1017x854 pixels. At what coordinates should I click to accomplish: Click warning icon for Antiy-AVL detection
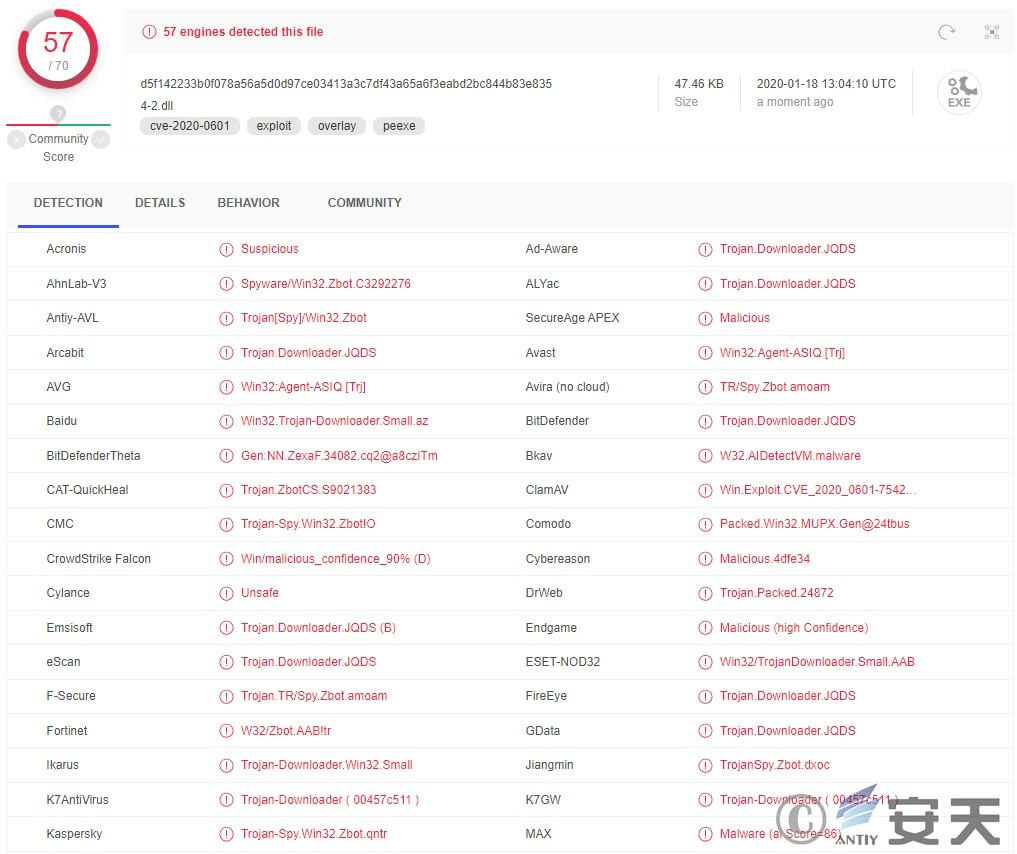click(226, 318)
